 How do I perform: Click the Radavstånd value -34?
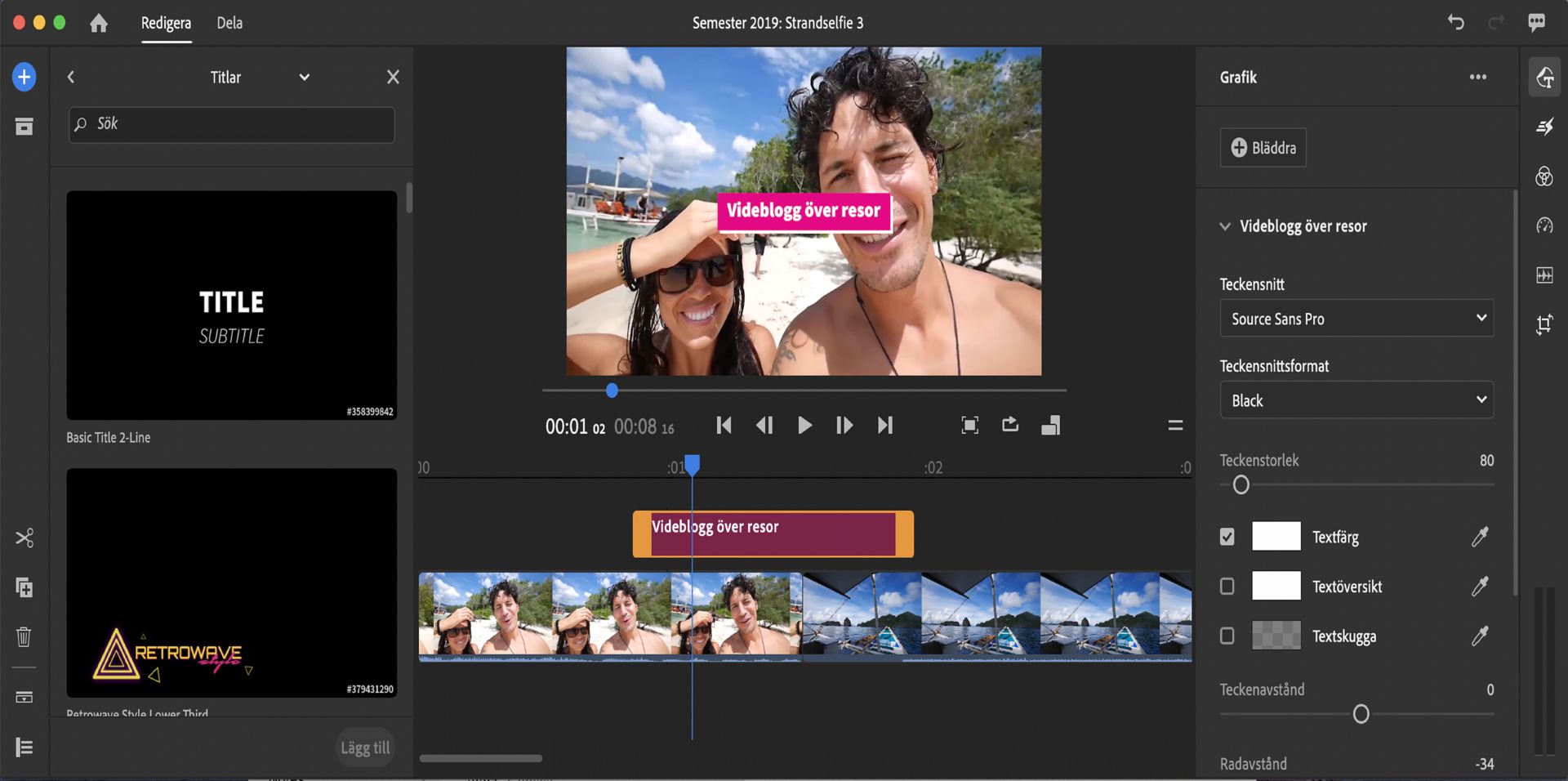point(1484,764)
